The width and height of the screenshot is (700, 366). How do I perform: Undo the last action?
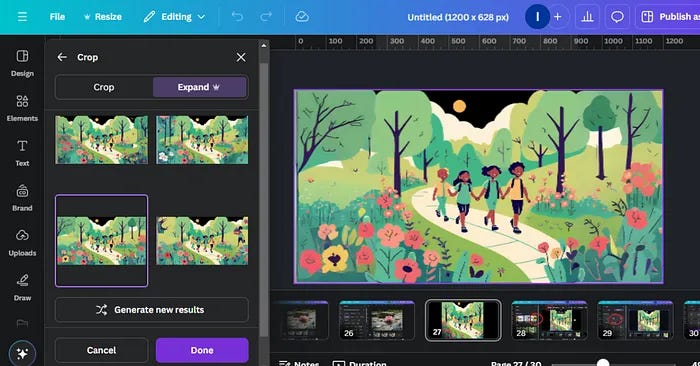[238, 17]
